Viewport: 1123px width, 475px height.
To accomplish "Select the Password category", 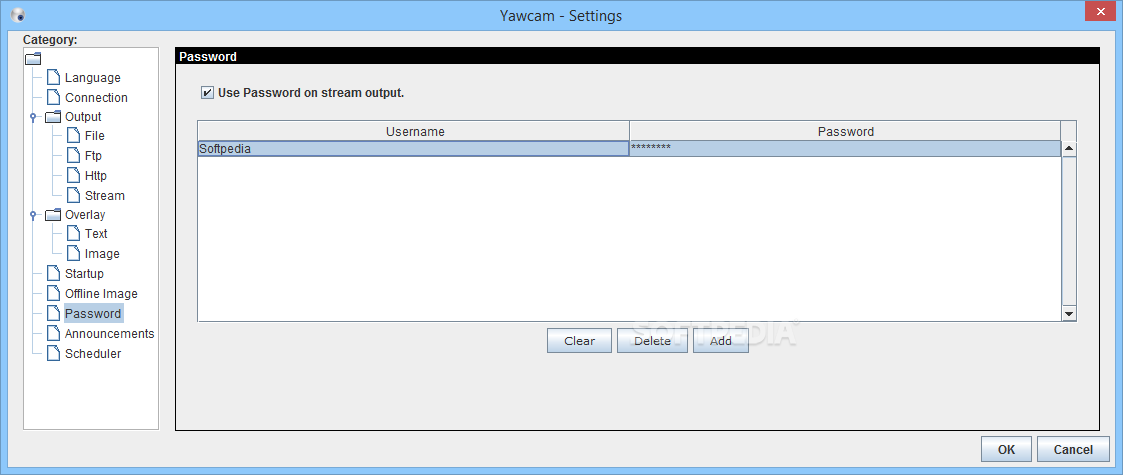I will pos(93,314).
